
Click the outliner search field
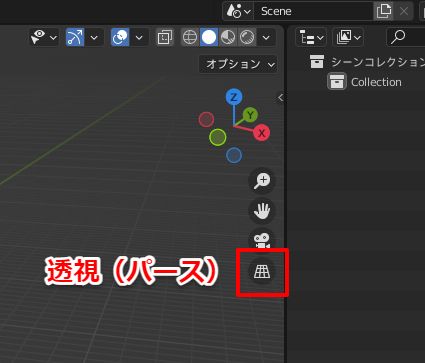click(x=406, y=37)
